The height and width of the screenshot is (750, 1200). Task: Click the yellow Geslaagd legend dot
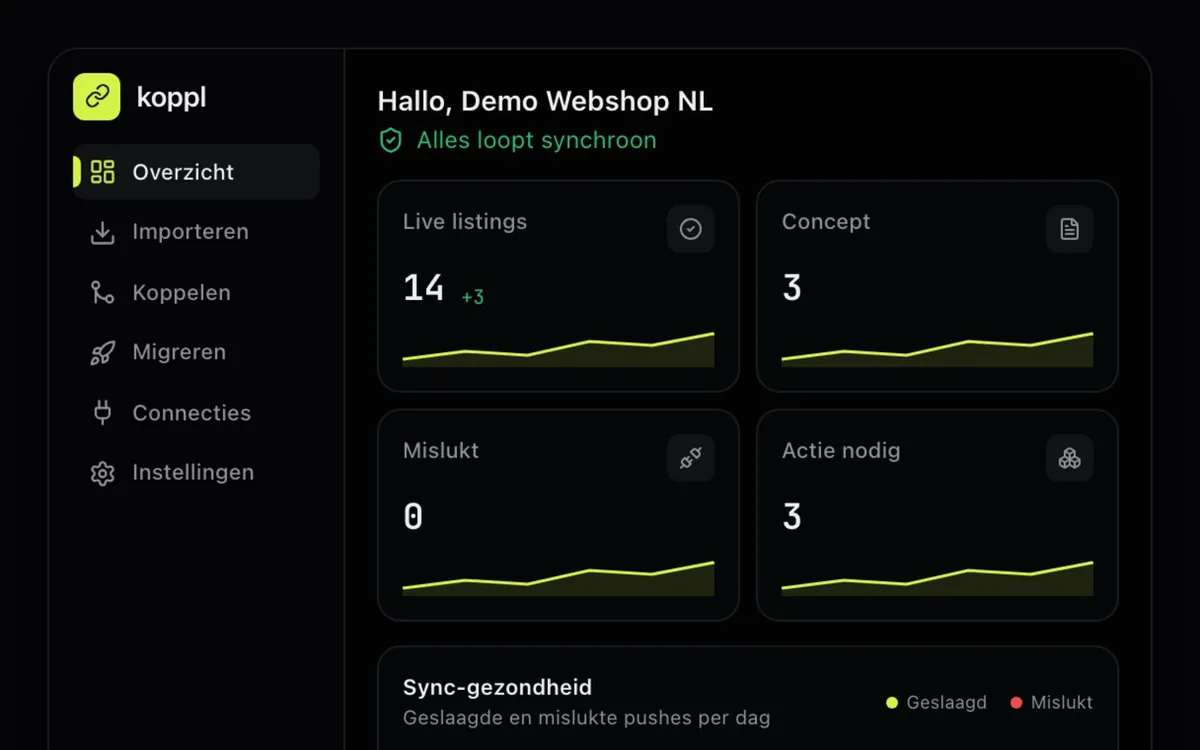click(892, 703)
